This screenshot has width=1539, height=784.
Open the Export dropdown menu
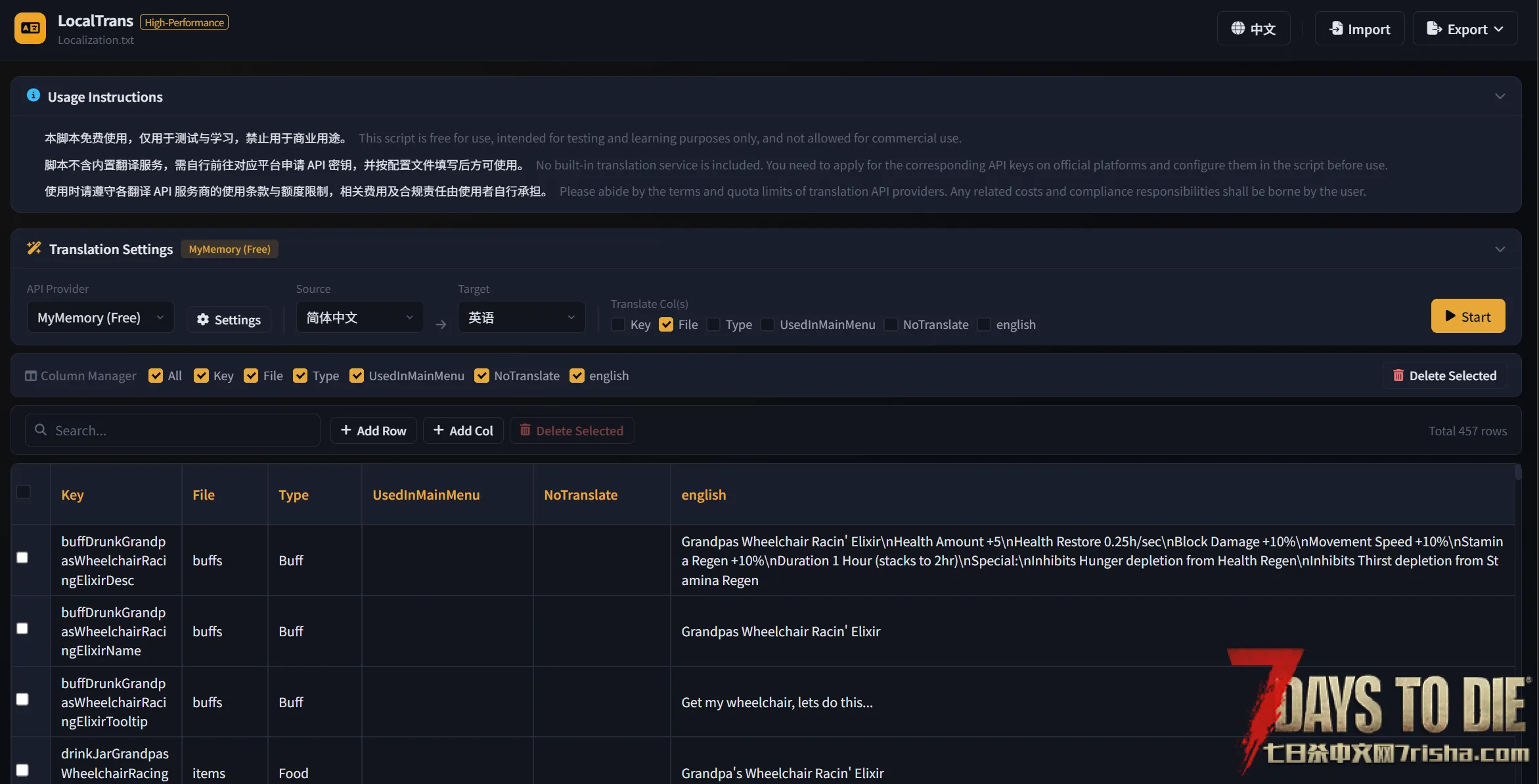[1465, 29]
